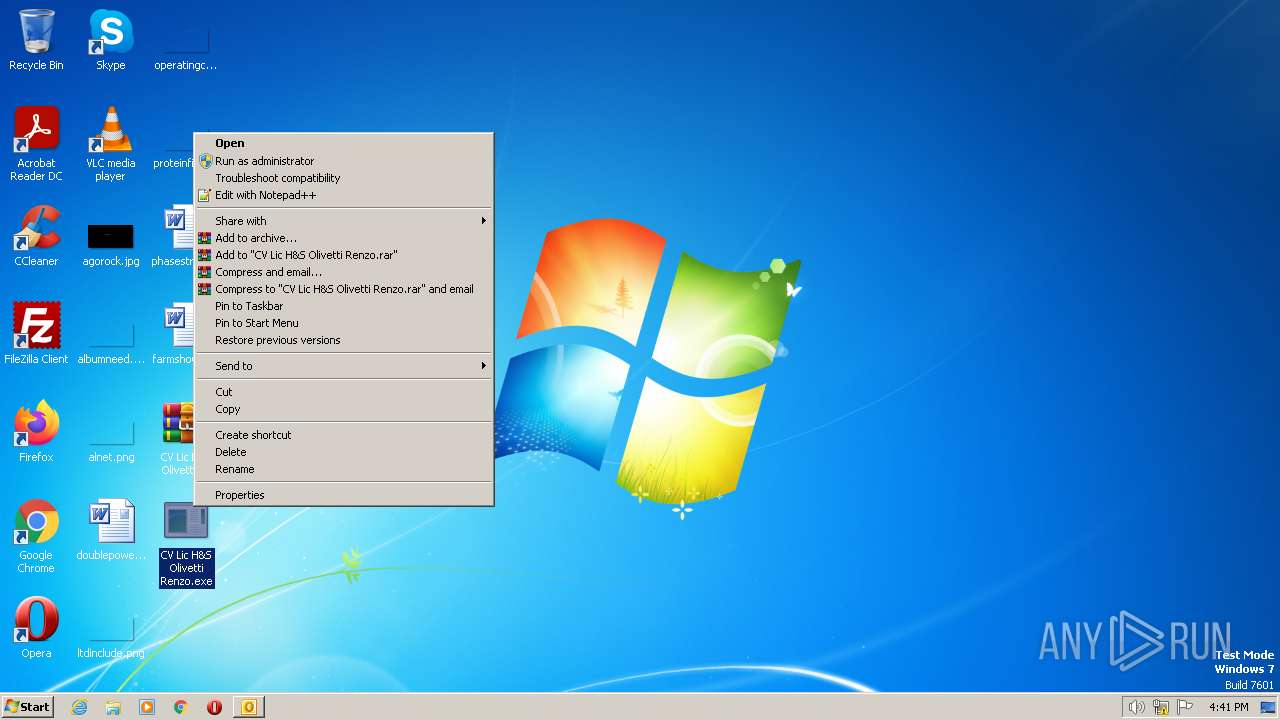1280x720 pixels.
Task: Click the 4:41 PM taskbar clock
Action: pos(1228,707)
